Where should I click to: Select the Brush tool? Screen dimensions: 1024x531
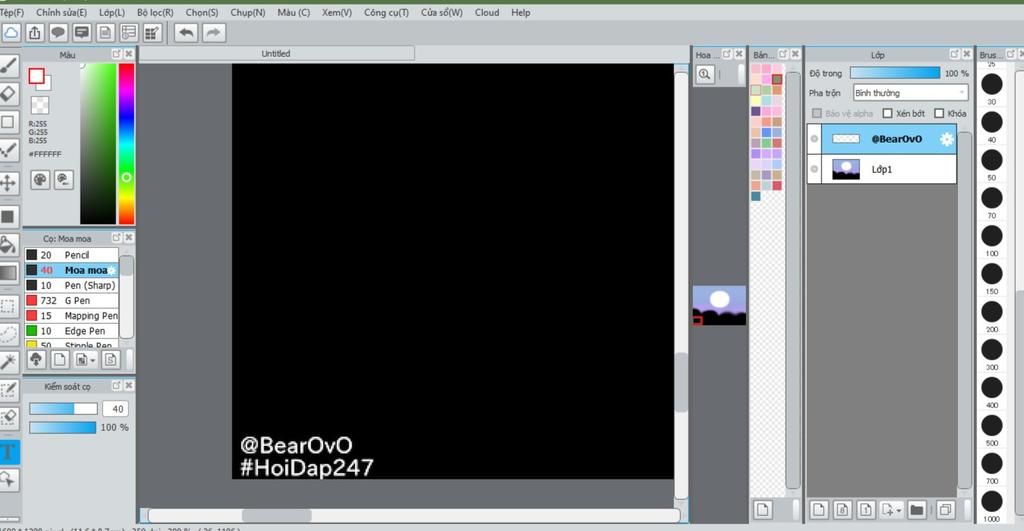[x=8, y=65]
